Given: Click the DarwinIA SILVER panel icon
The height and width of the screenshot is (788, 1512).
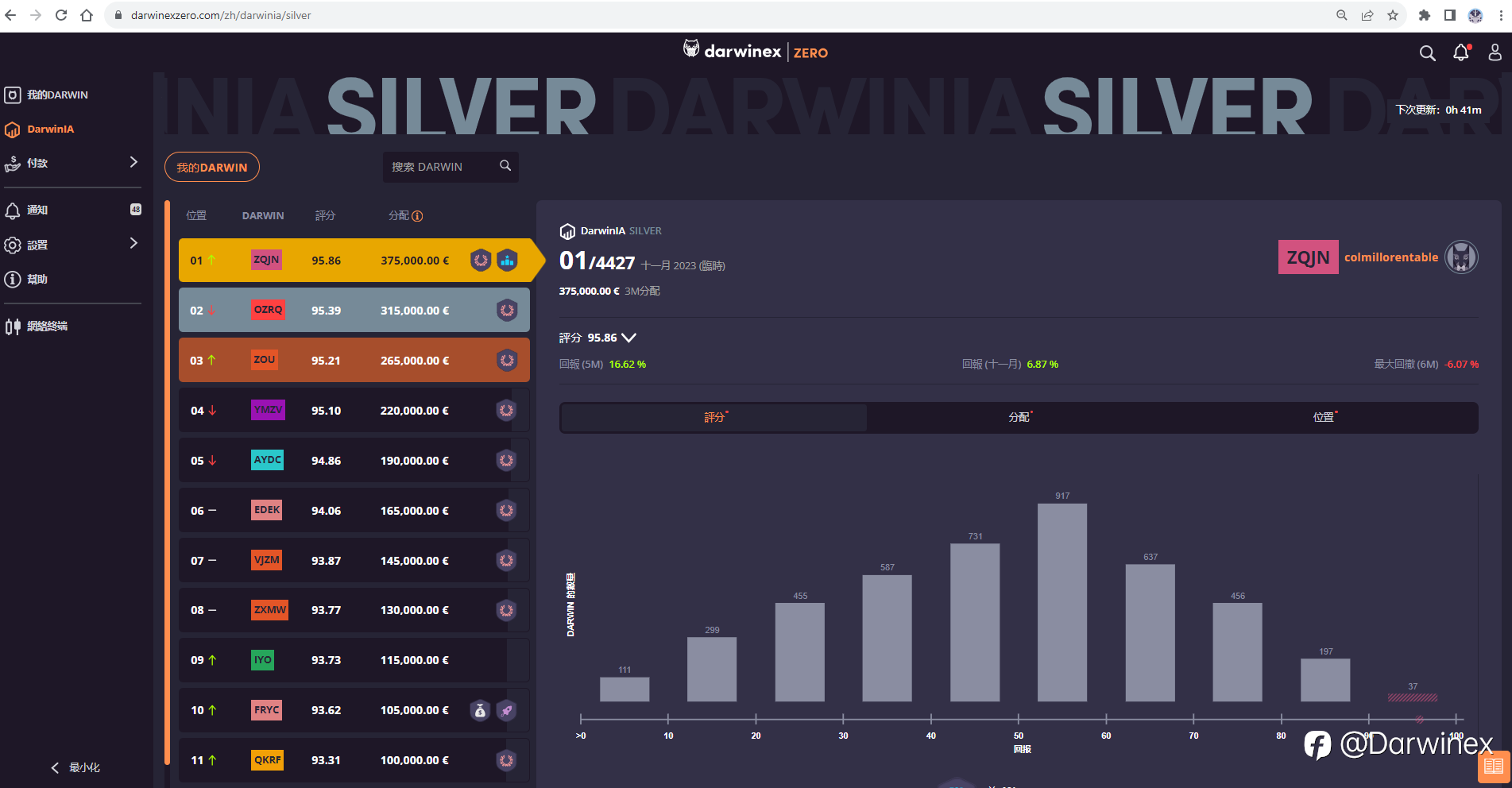Looking at the screenshot, I should click(x=567, y=231).
